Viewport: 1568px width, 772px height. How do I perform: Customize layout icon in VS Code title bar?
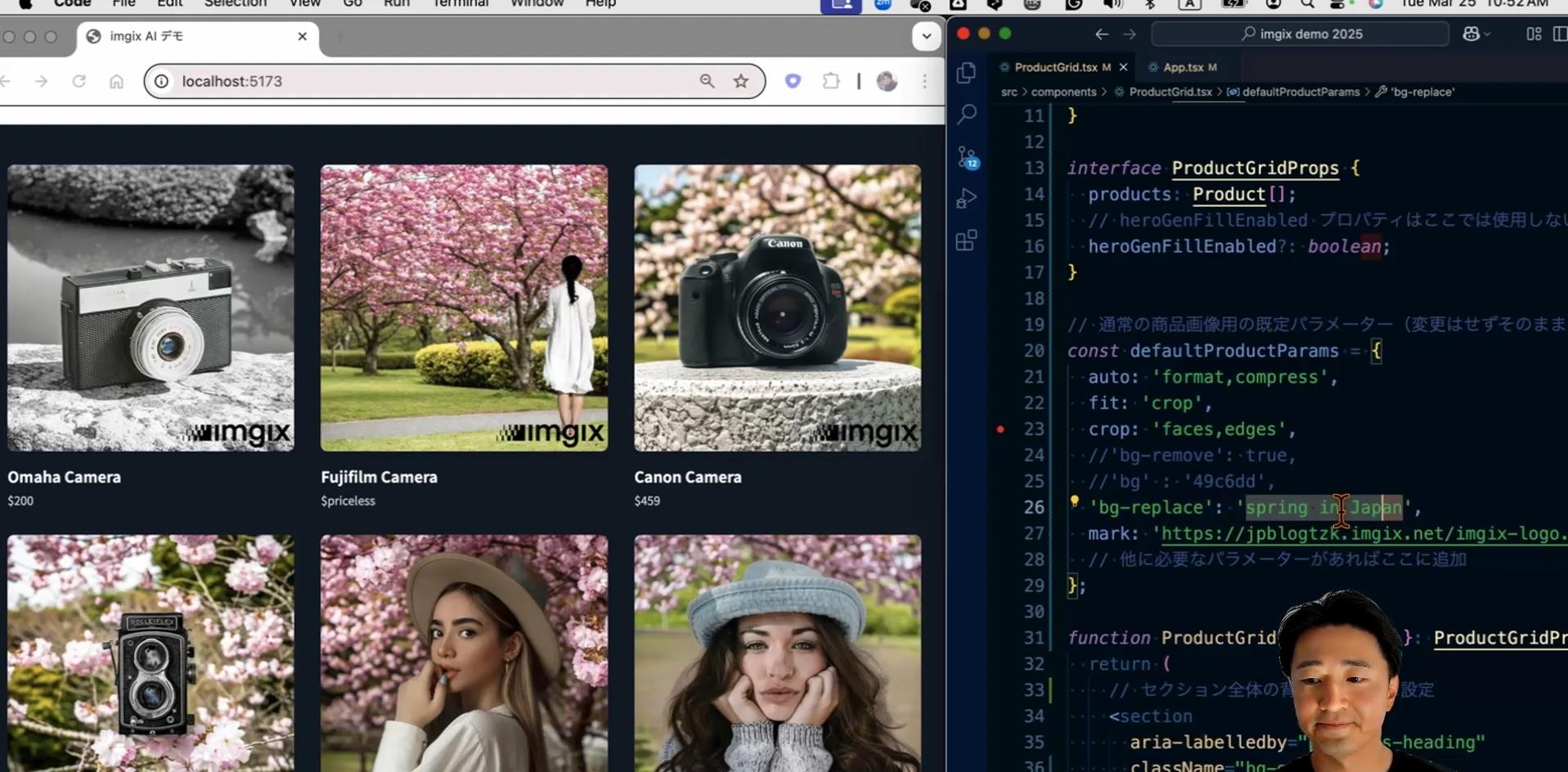point(1534,34)
